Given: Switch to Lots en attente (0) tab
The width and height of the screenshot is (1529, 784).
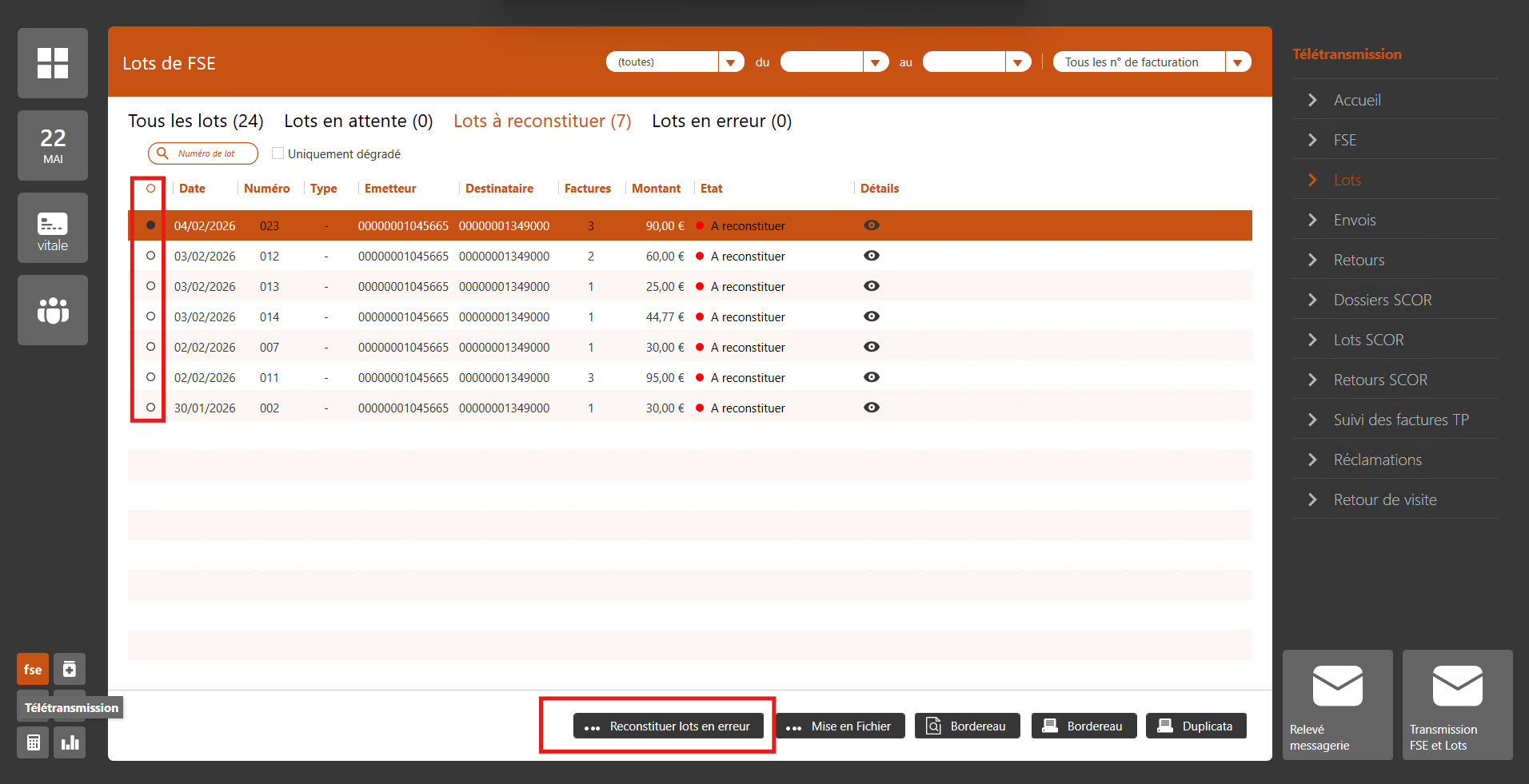Looking at the screenshot, I should (x=358, y=121).
